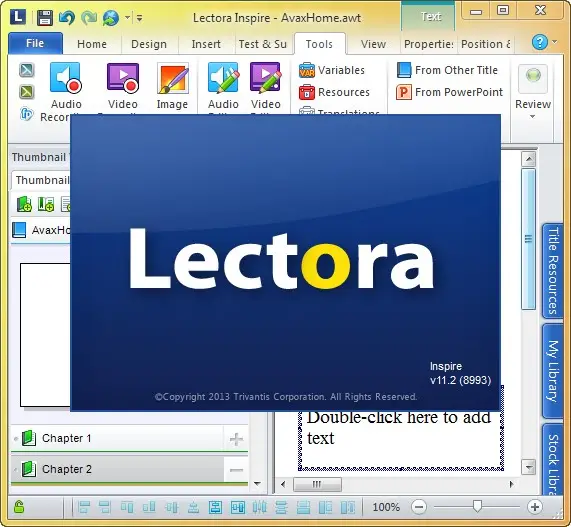Open the Lectora application menu icon
This screenshot has width=571, height=527.
pos(17,17)
